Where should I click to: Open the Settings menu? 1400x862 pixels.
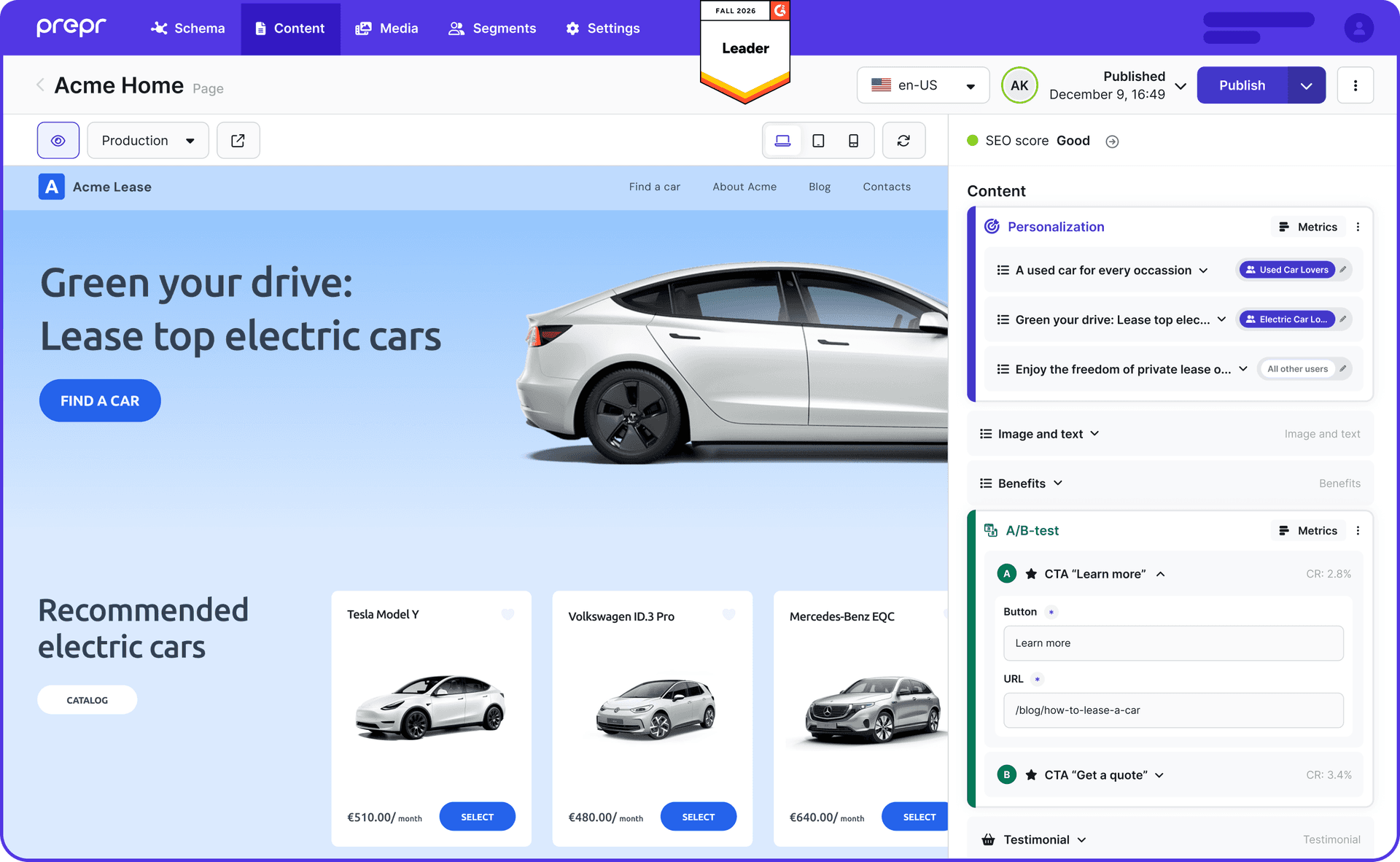point(603,28)
